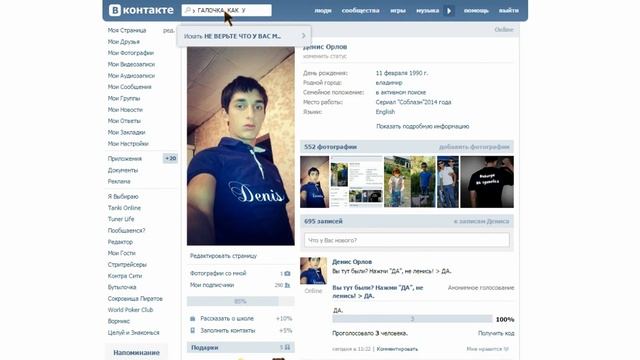Open Мои Видеозаписи
This screenshot has height=360, width=640.
click(x=131, y=64)
